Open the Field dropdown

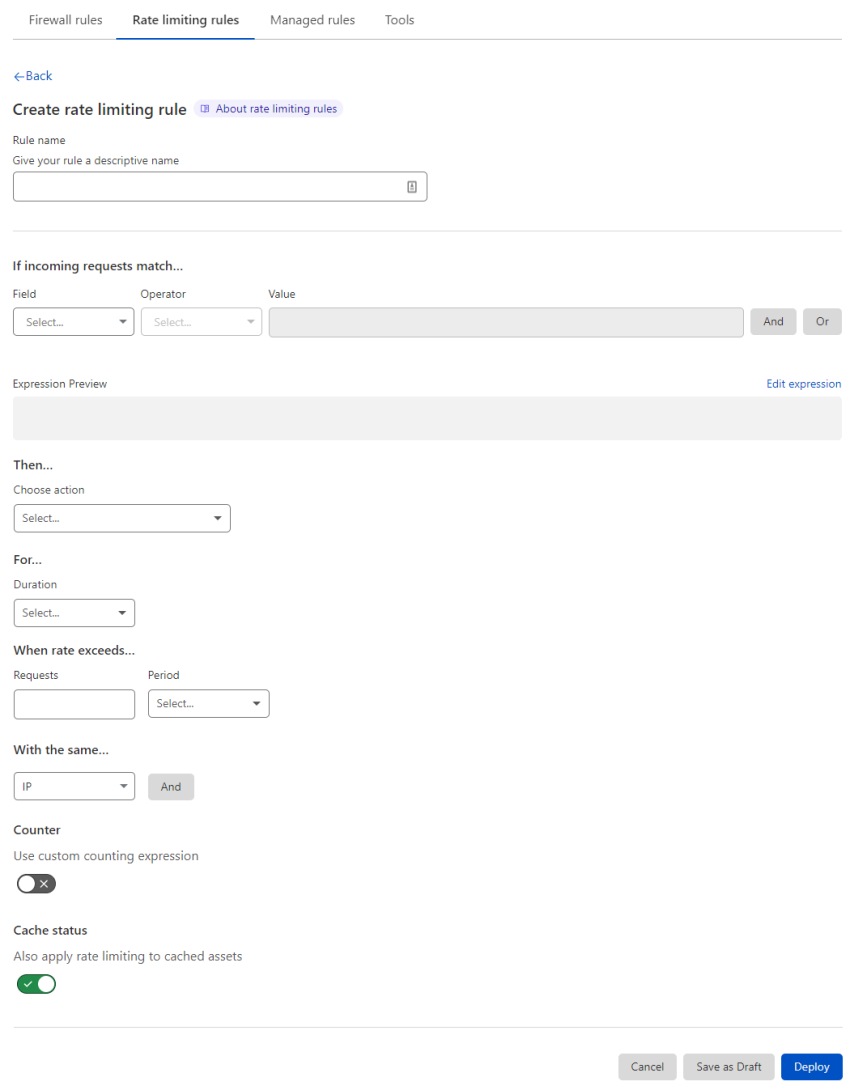tap(73, 321)
